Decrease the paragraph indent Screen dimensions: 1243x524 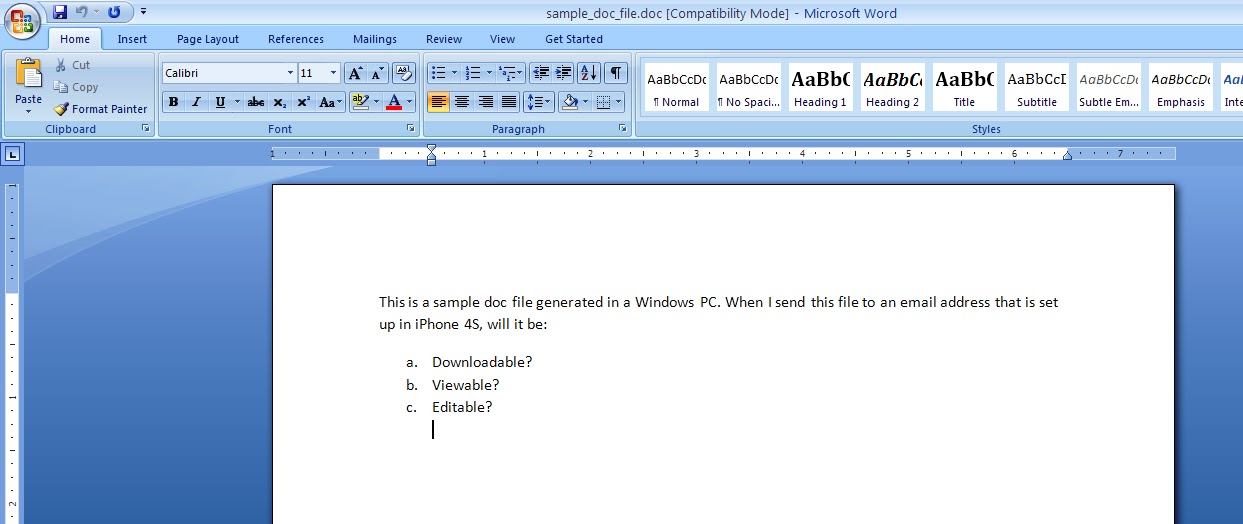[x=541, y=73]
